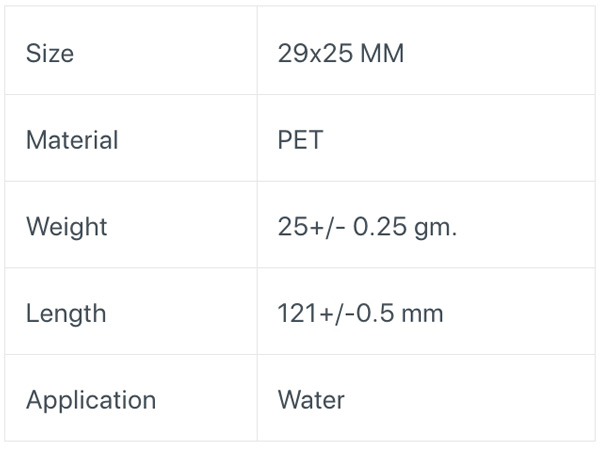Click the 0.25 tolerance in Weight row
The image size is (600, 470).
(380, 227)
